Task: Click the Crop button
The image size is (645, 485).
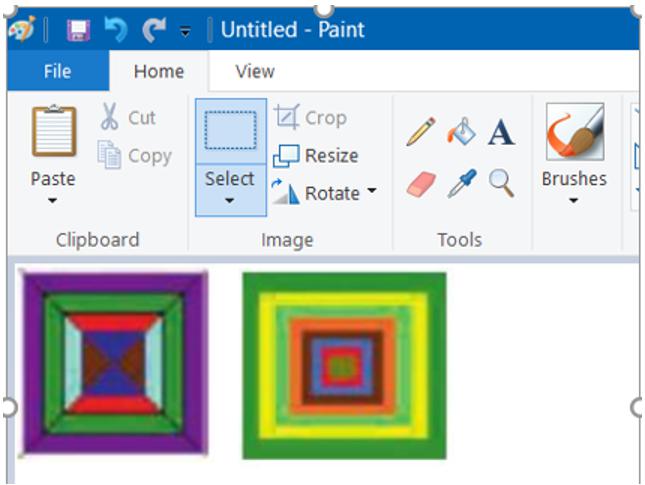Action: coord(311,117)
